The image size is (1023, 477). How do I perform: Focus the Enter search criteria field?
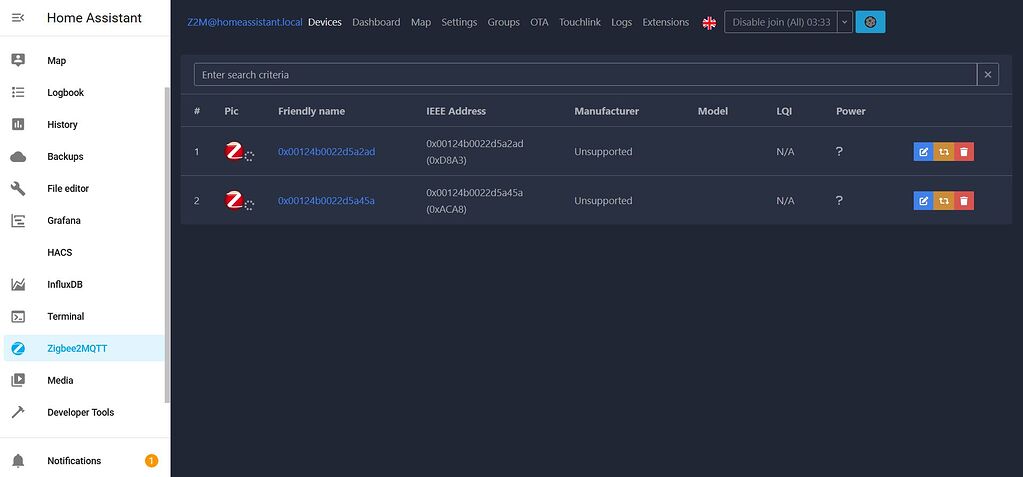click(585, 74)
